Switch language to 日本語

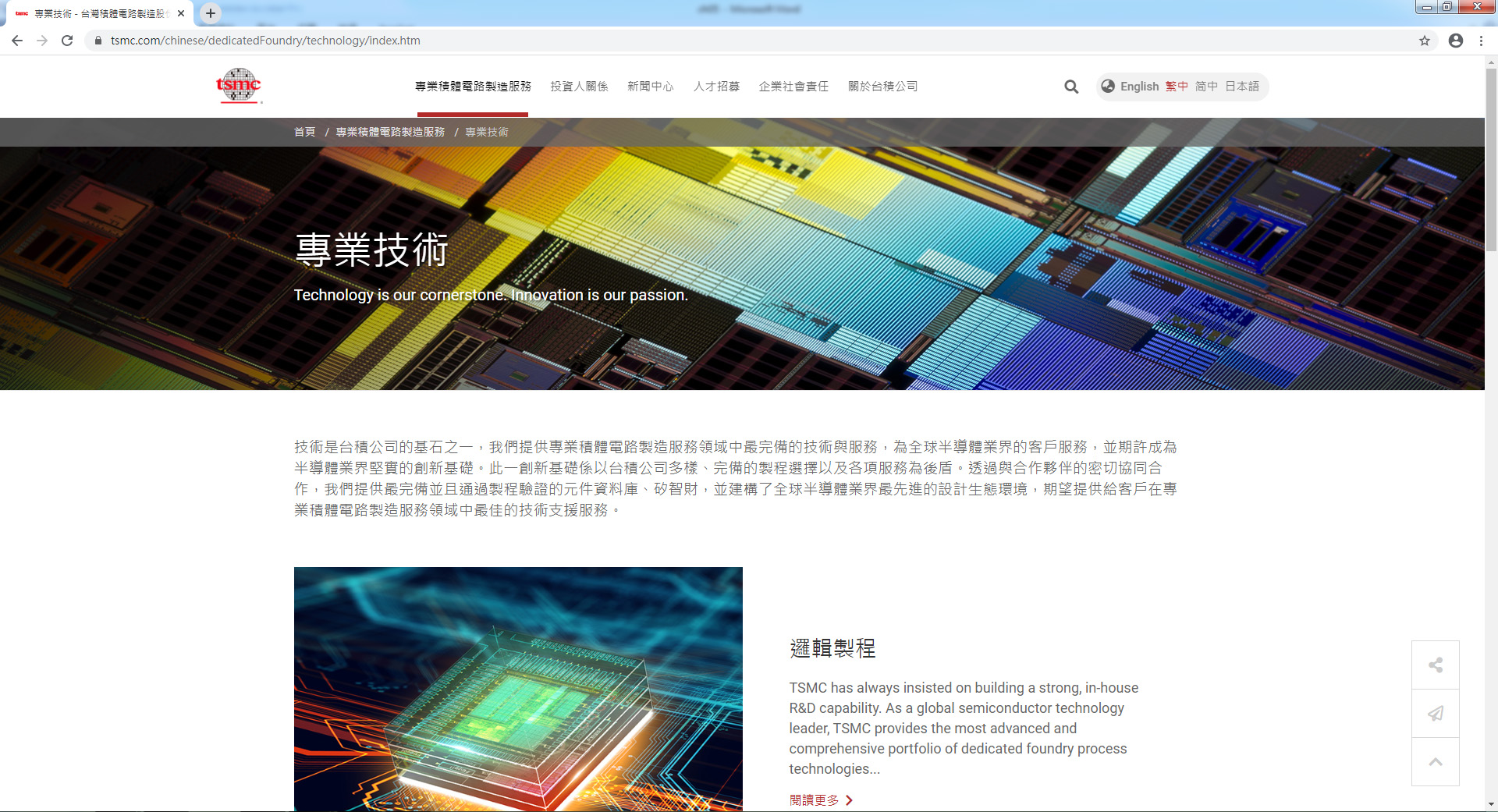(x=1242, y=87)
